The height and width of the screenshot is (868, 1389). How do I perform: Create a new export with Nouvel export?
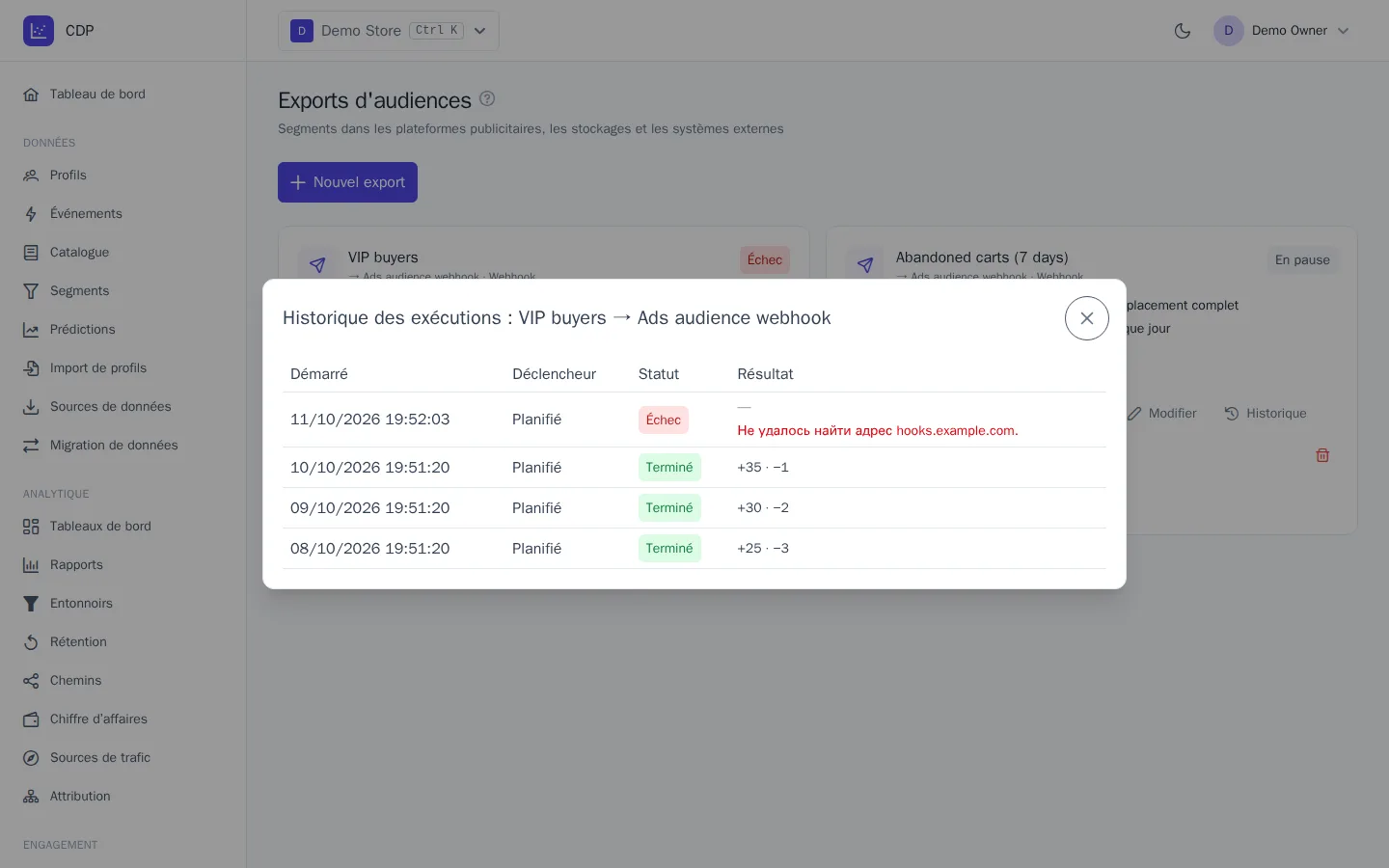pos(347,182)
